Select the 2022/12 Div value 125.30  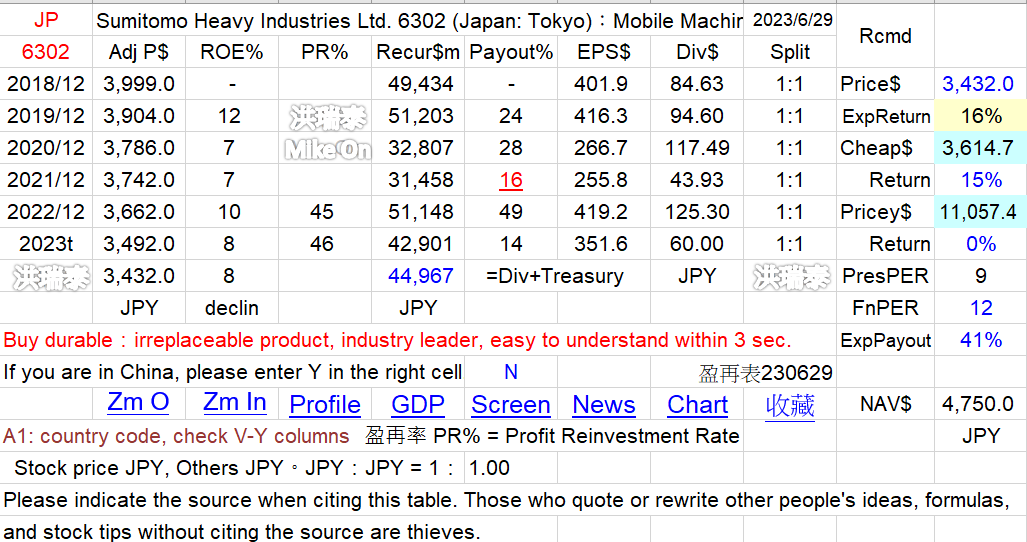698,212
